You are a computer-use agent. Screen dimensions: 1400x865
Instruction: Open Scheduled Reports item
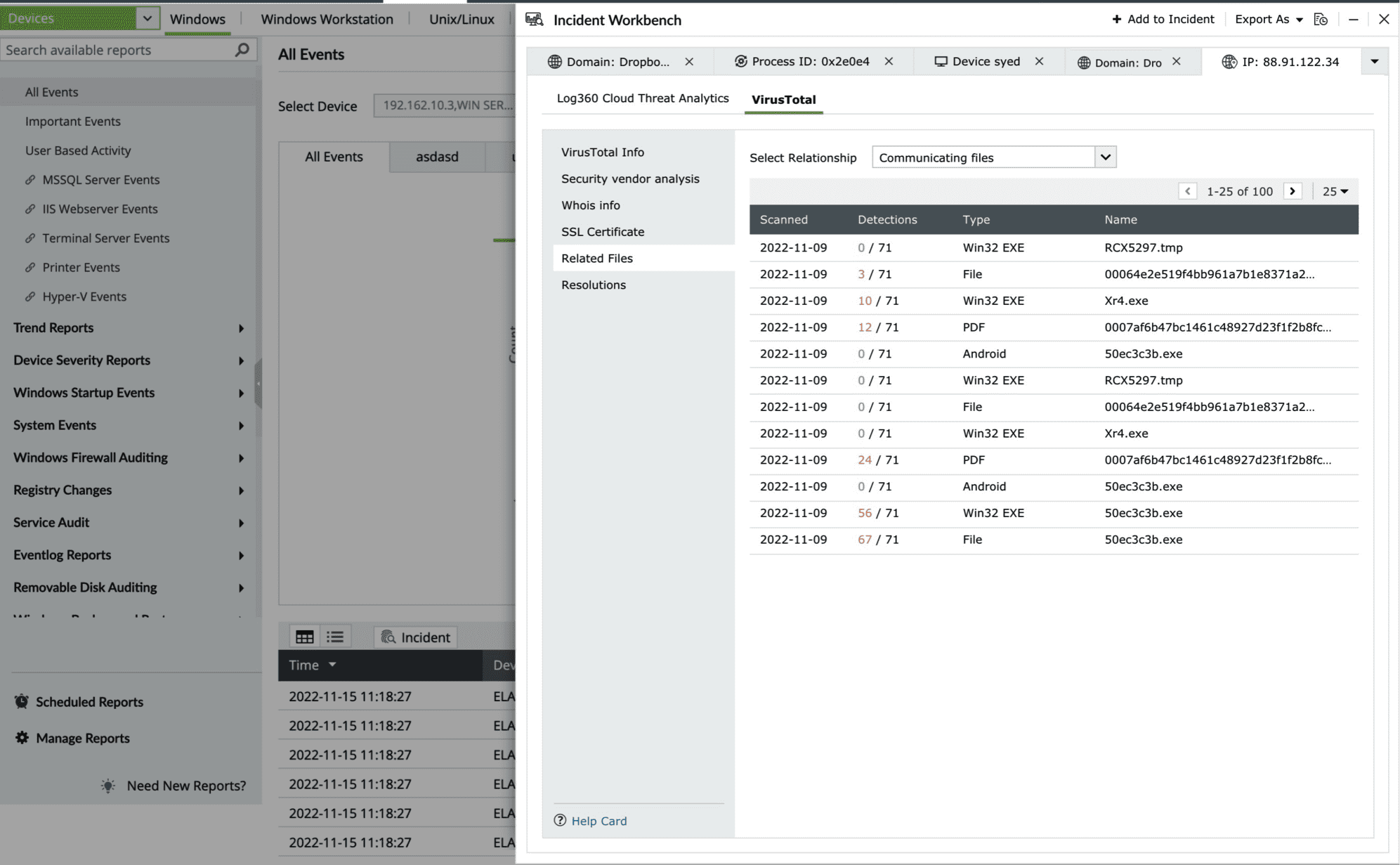(89, 702)
